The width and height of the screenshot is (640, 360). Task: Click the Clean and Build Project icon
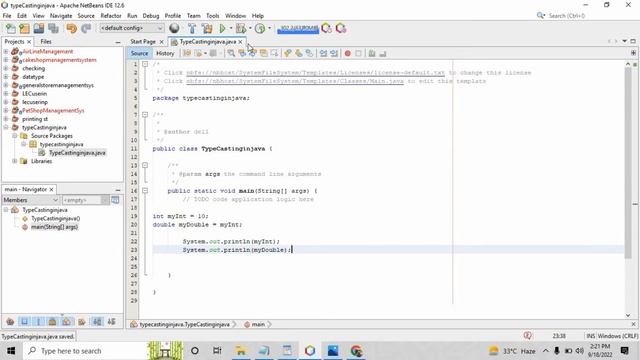pyautogui.click(x=207, y=28)
